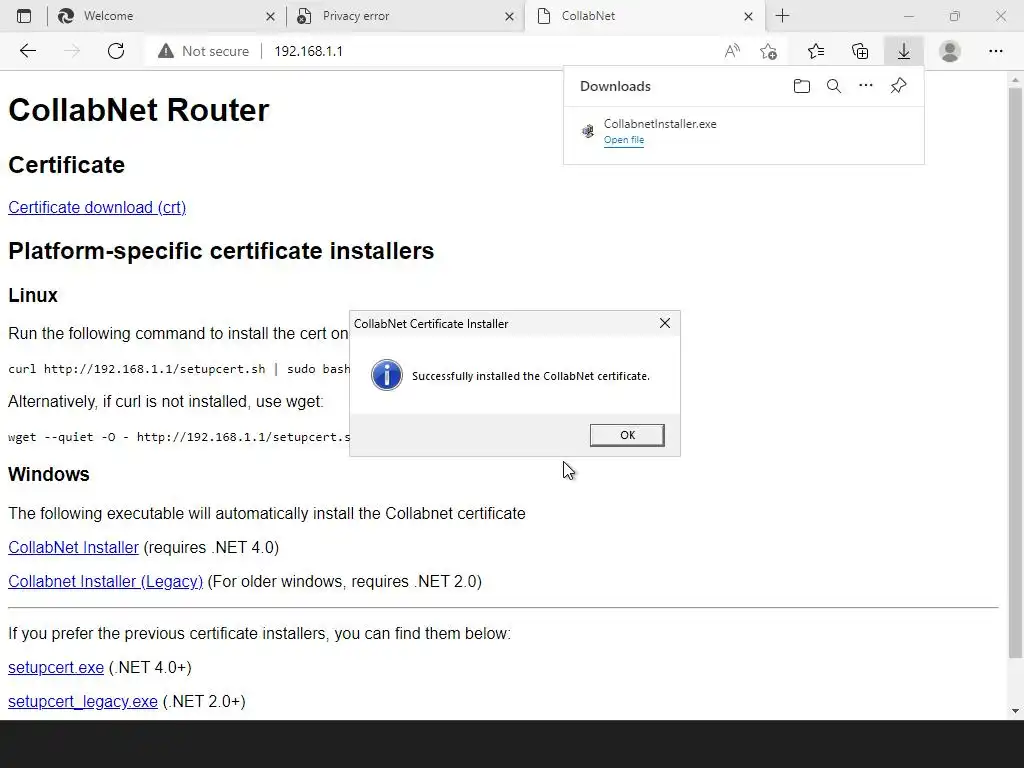Open the Collections panel
Viewport: 1024px width, 768px height.
(860, 51)
